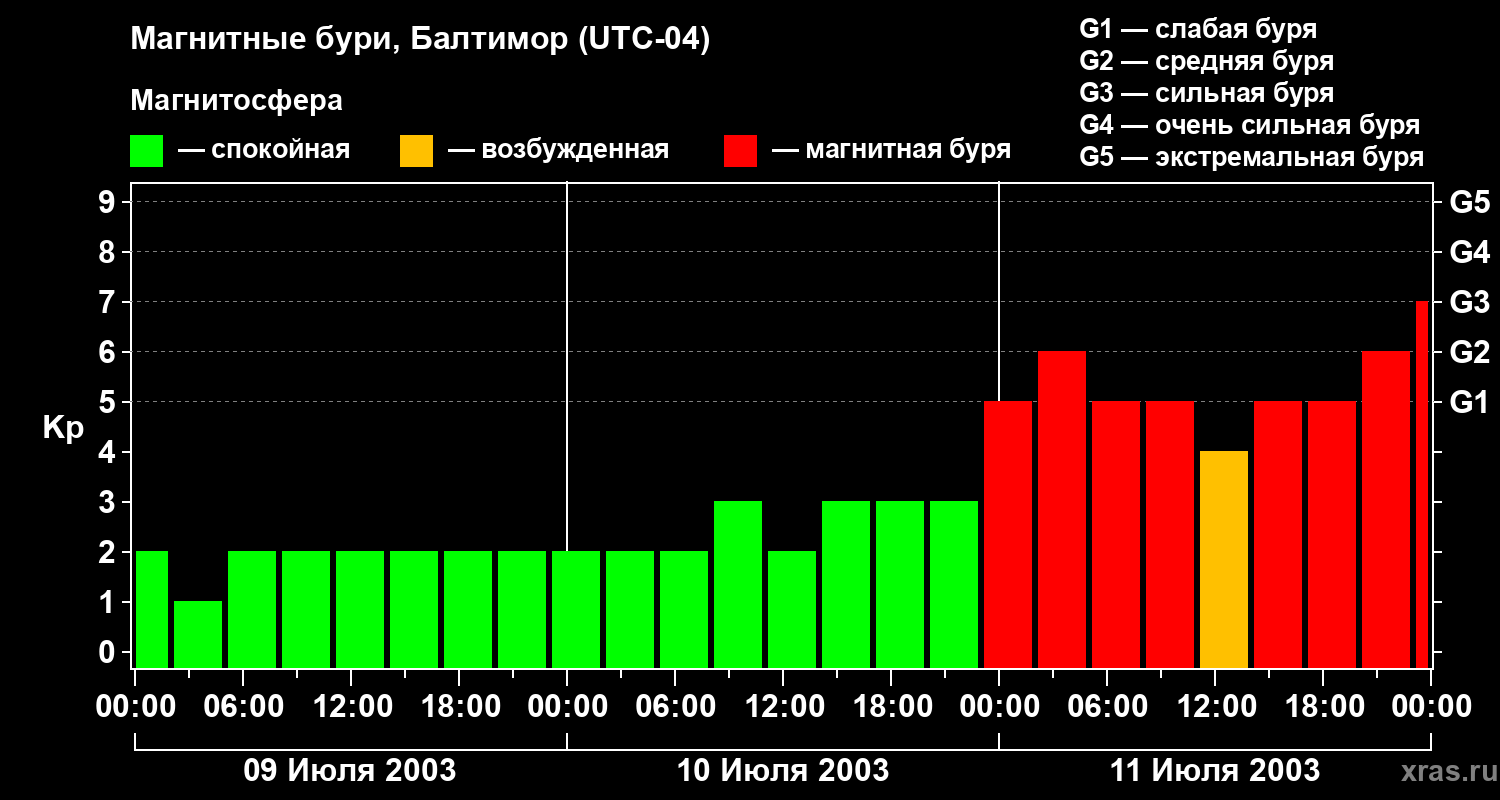The image size is (1500, 800).
Task: Click the orange 'возбужденная' legend swatch
Action: pyautogui.click(x=416, y=151)
